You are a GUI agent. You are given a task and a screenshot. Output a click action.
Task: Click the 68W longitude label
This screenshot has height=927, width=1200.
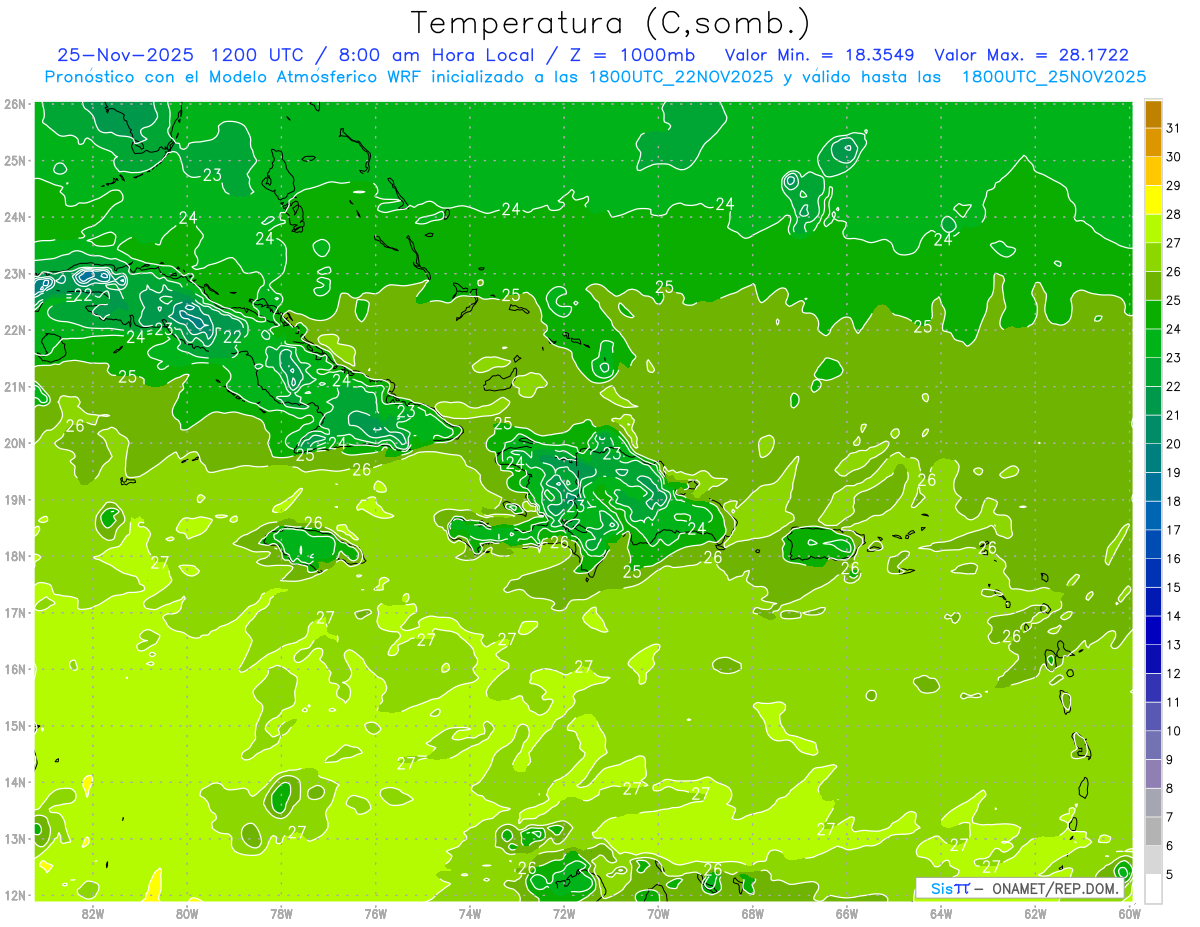coord(753,913)
